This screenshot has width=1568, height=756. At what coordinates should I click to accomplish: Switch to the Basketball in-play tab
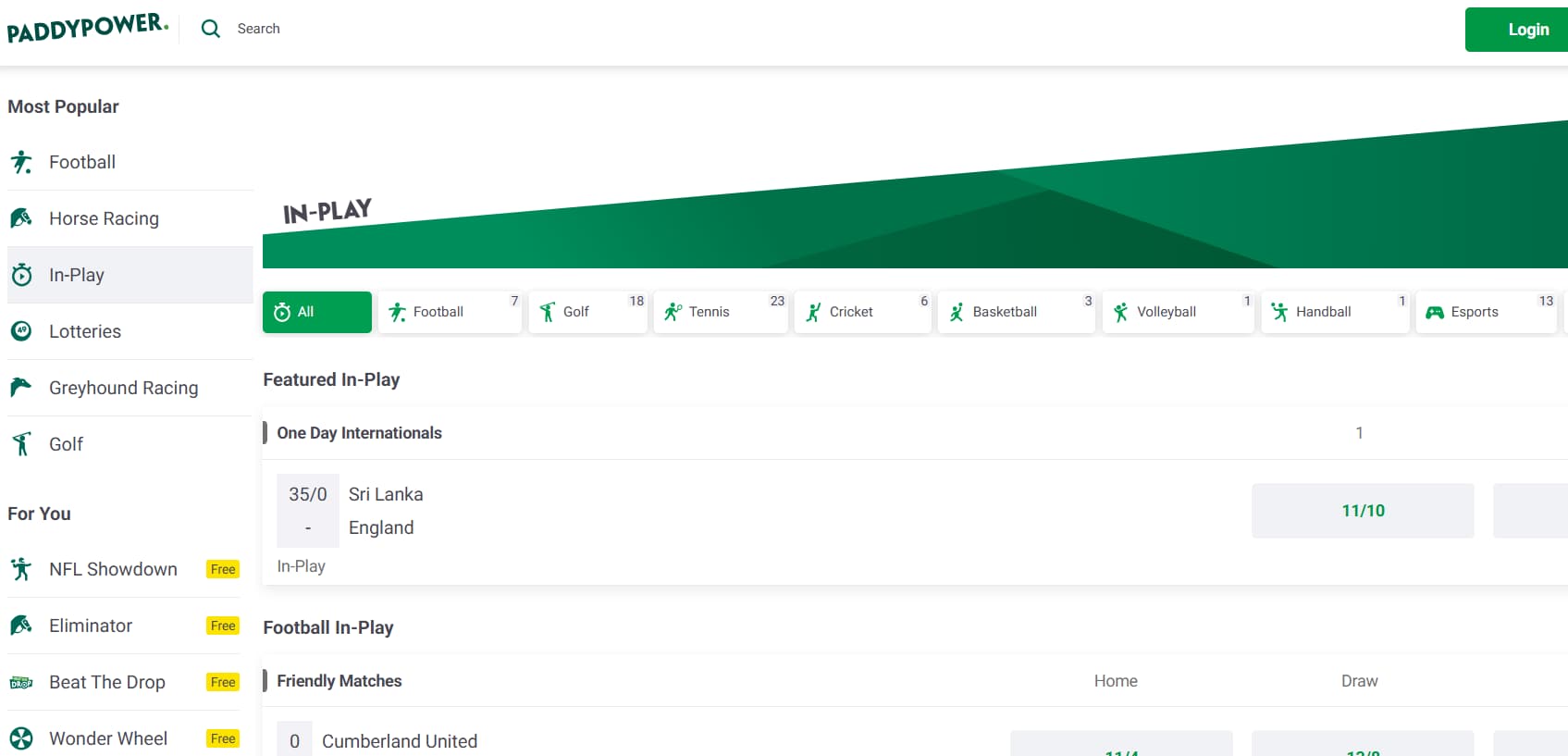1018,312
